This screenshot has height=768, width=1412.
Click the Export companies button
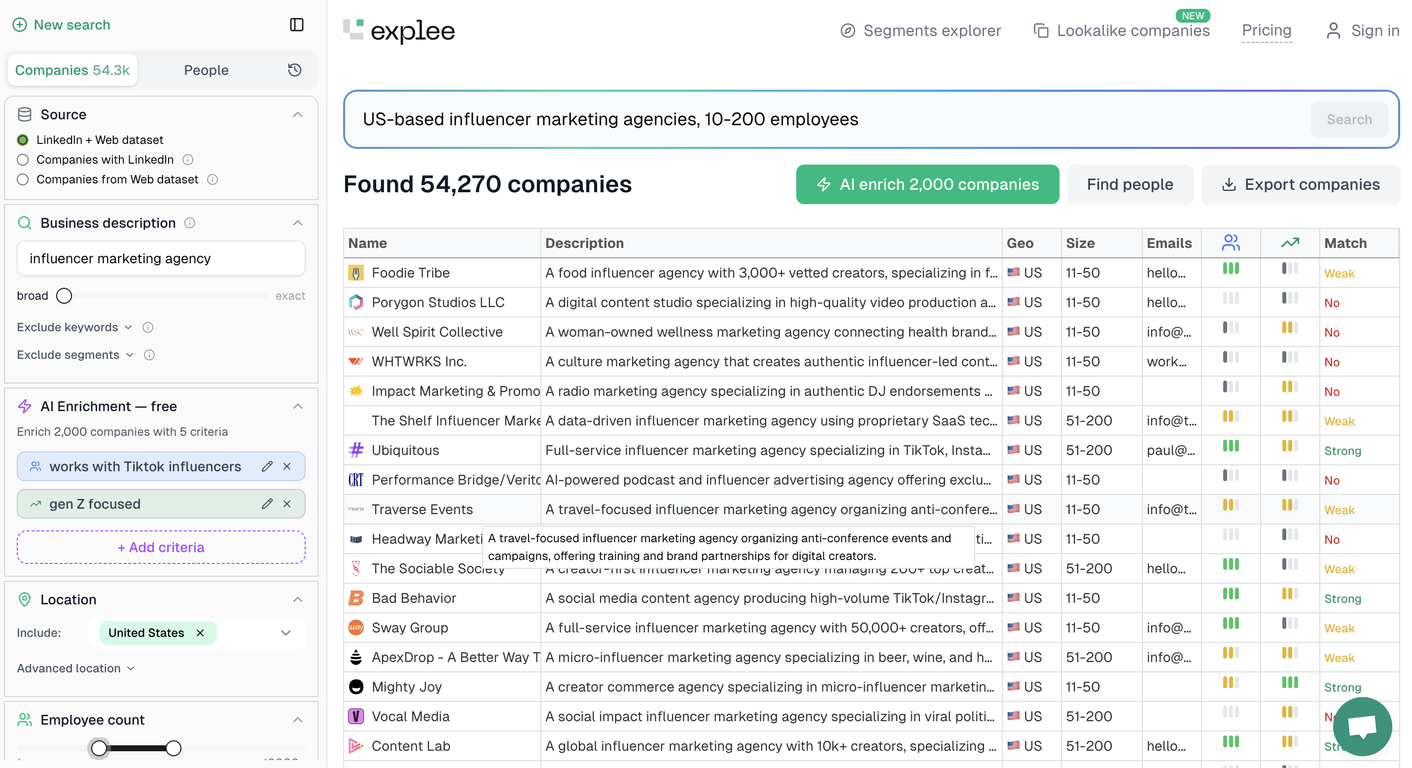tap(1300, 185)
